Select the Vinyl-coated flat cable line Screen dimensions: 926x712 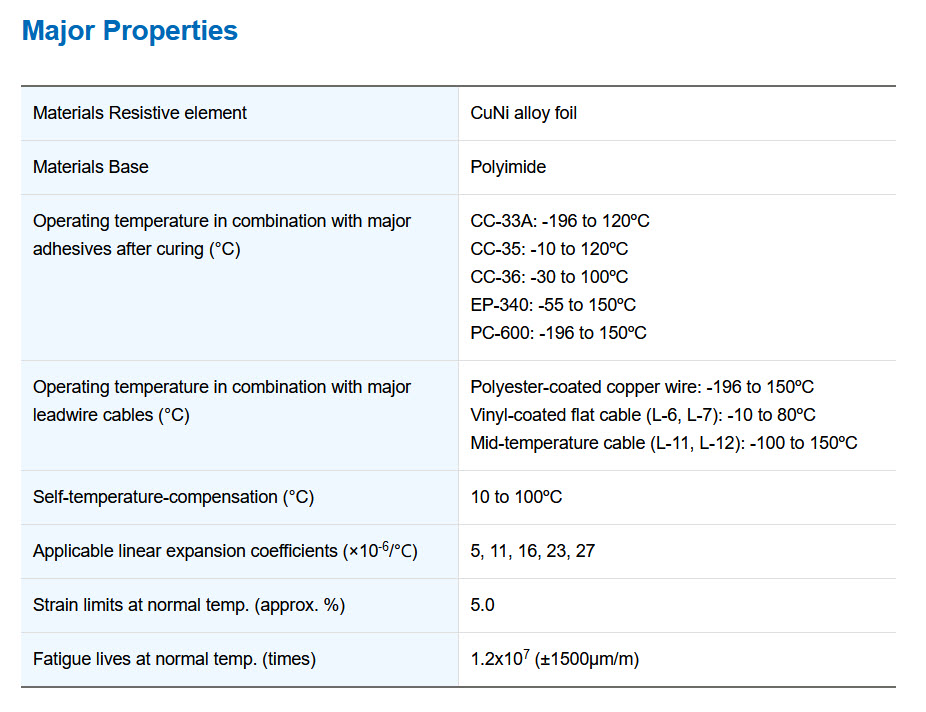coord(643,414)
